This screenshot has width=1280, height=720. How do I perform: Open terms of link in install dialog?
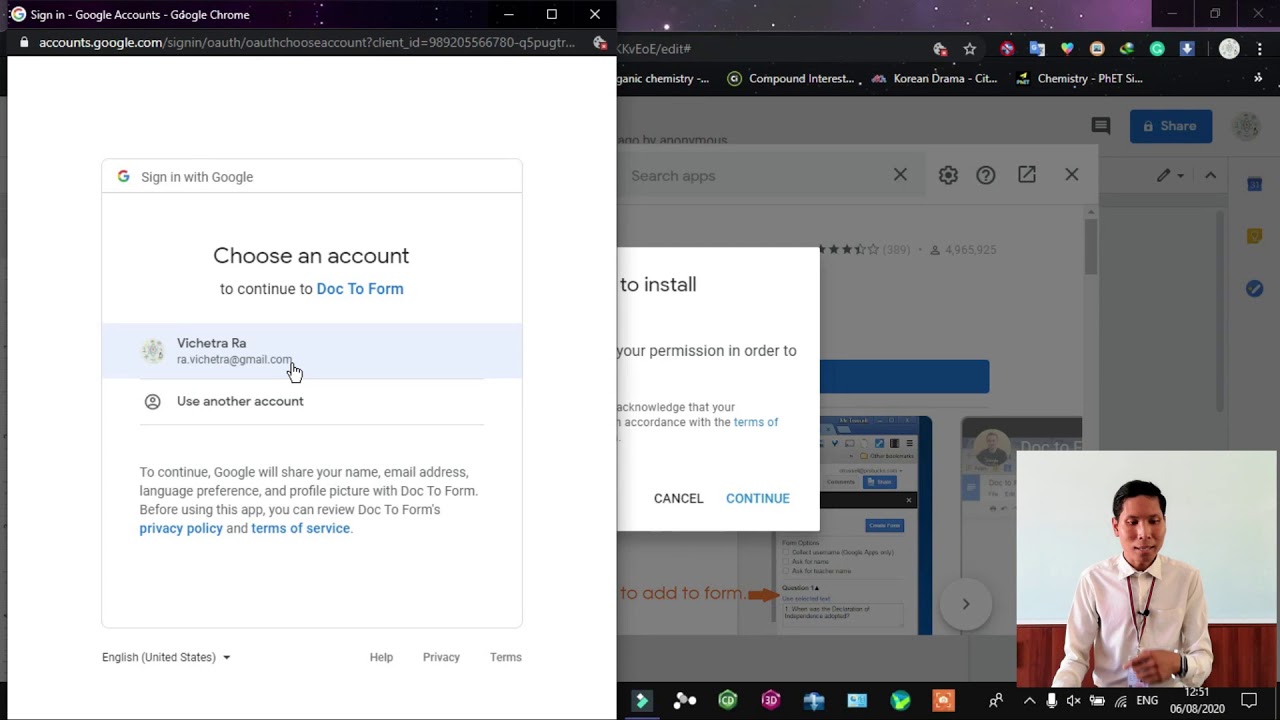[x=756, y=422]
